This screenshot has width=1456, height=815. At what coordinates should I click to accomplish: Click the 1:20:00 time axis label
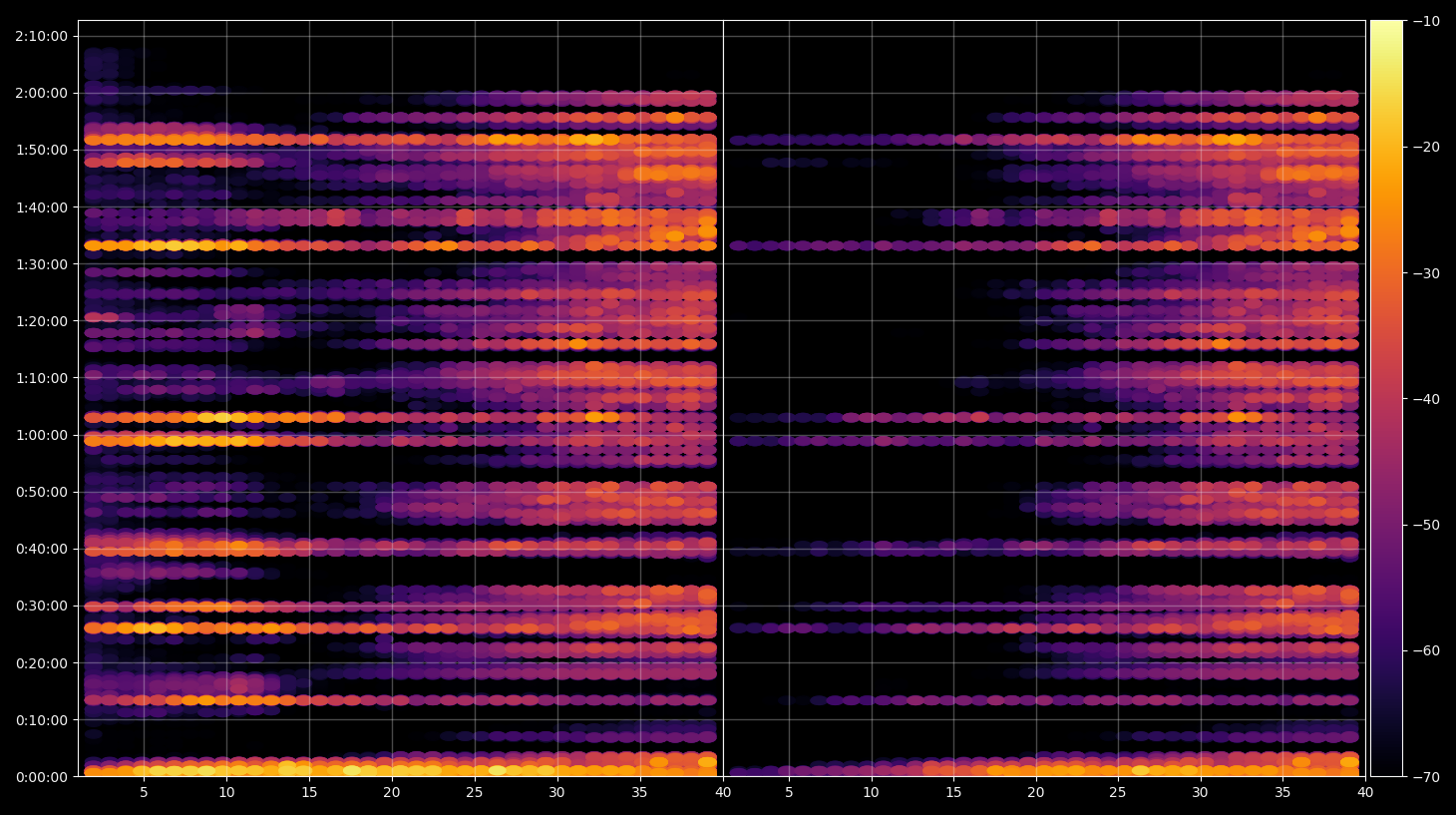click(x=42, y=321)
